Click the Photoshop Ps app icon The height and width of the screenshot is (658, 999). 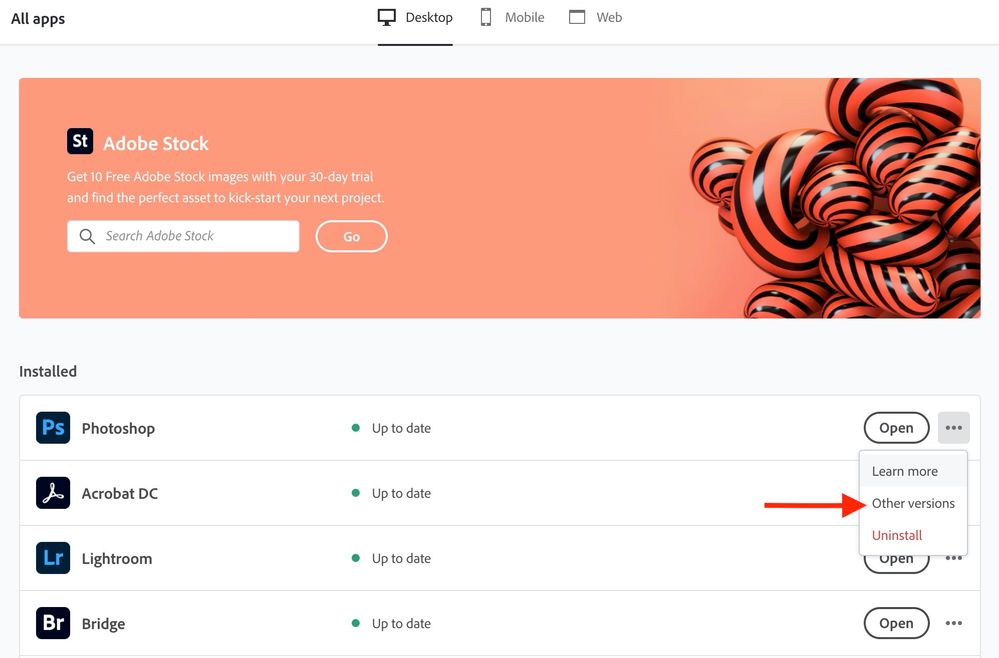[53, 427]
